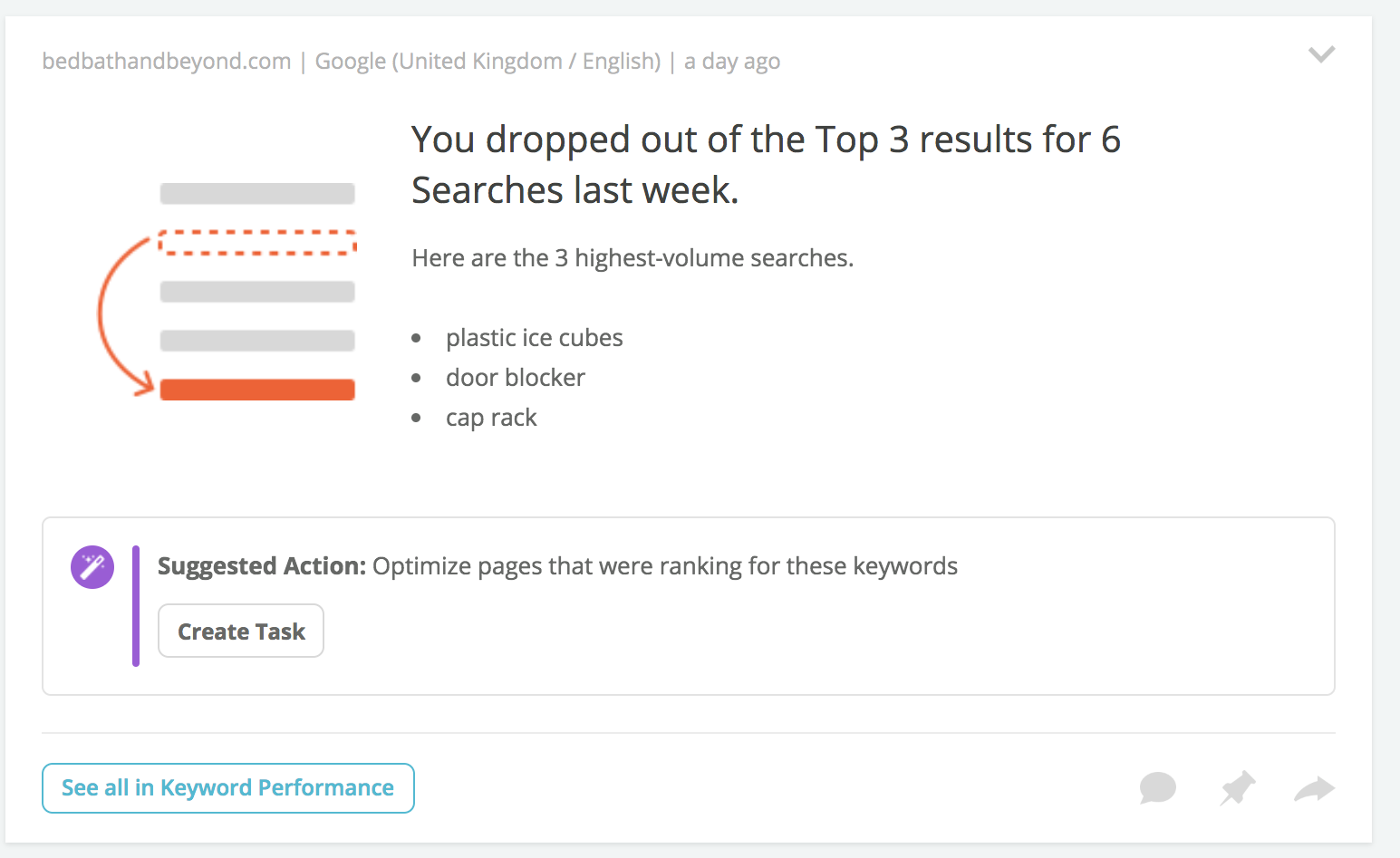The height and width of the screenshot is (858, 1400).
Task: Select the 'cap rack' keyword
Action: pyautogui.click(x=491, y=418)
